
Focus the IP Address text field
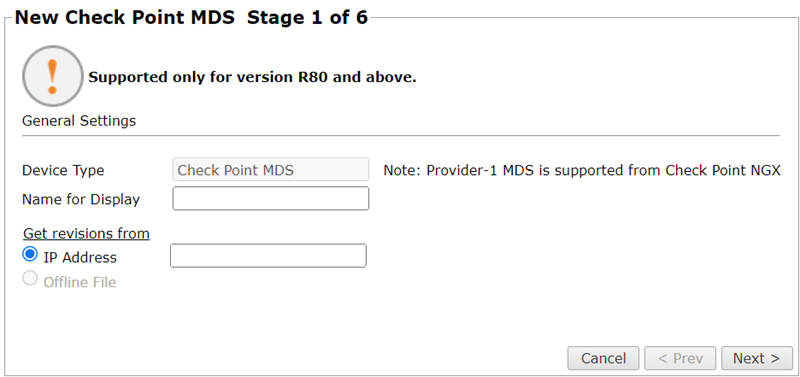coord(268,256)
